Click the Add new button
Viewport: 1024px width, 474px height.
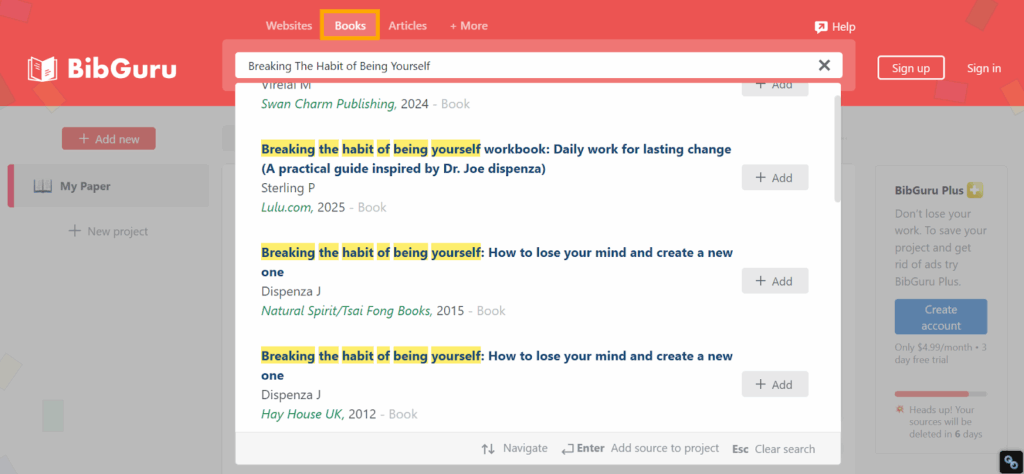coord(109,138)
